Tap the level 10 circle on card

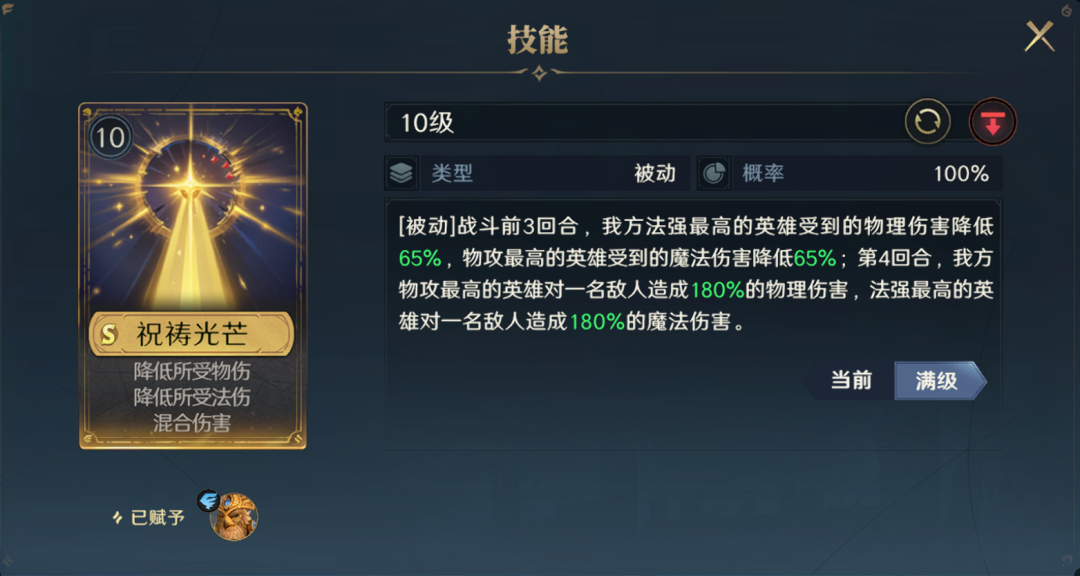click(110, 138)
